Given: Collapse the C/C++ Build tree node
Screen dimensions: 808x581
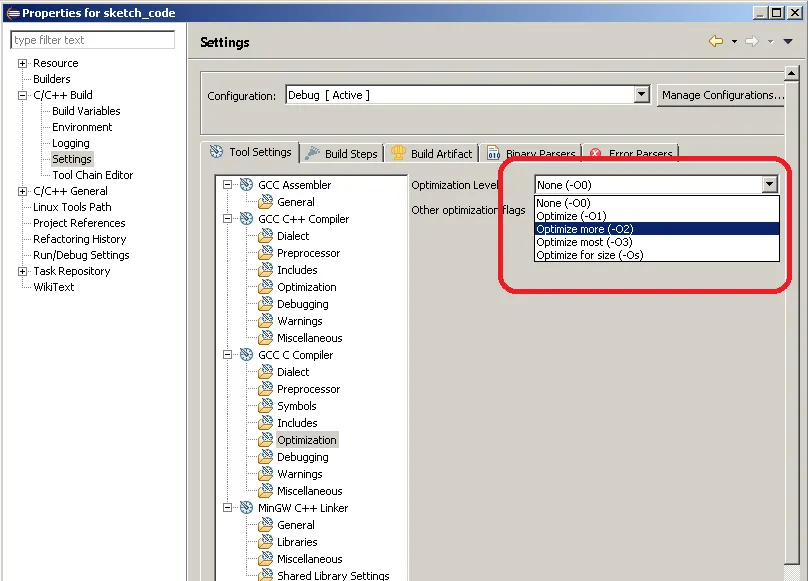Looking at the screenshot, I should coord(22,95).
